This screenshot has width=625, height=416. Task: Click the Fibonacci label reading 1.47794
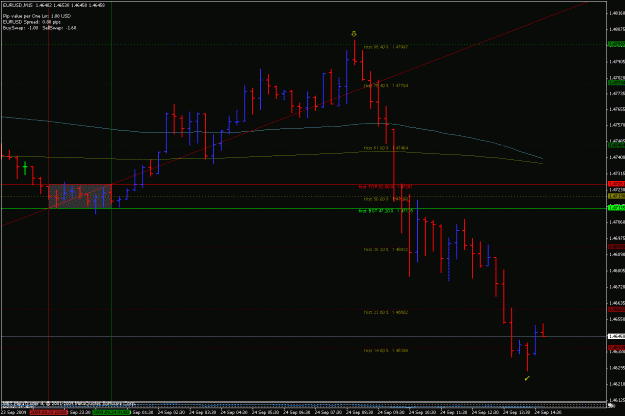386,86
